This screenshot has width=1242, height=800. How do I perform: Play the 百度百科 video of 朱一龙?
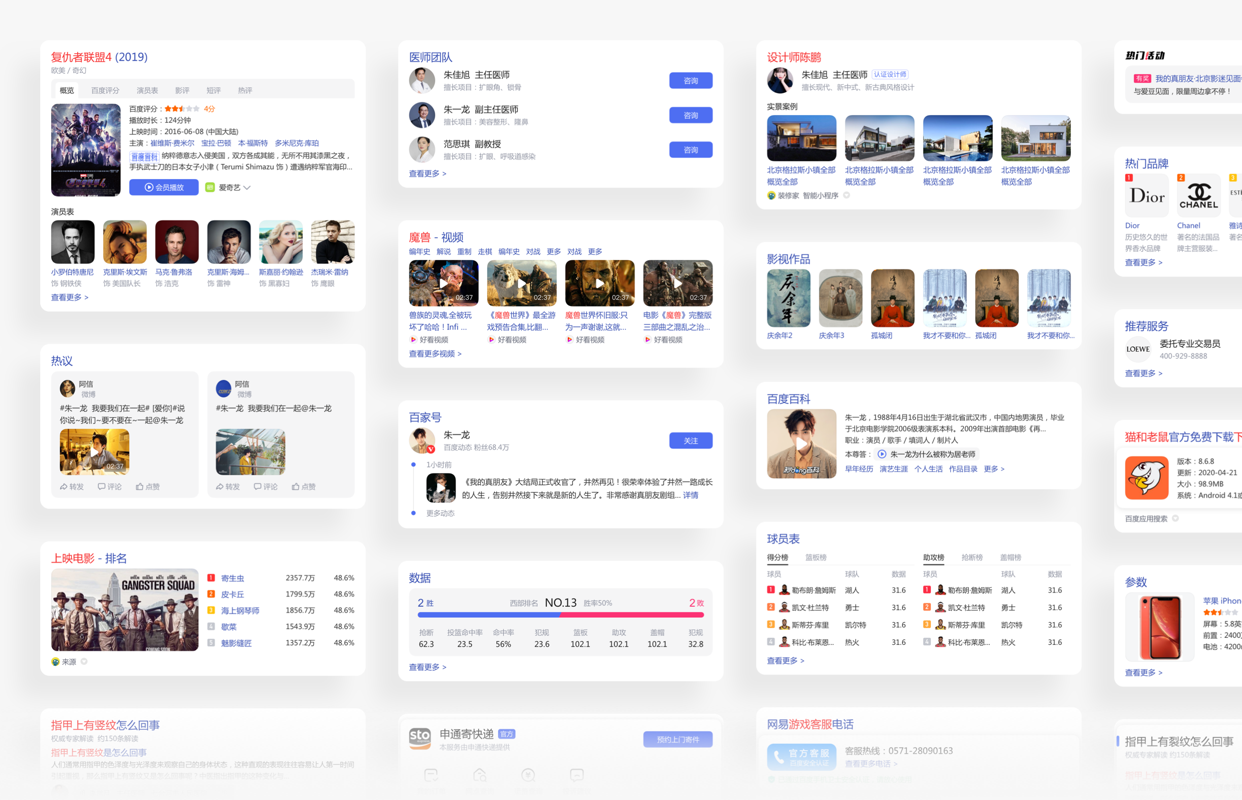(x=802, y=444)
